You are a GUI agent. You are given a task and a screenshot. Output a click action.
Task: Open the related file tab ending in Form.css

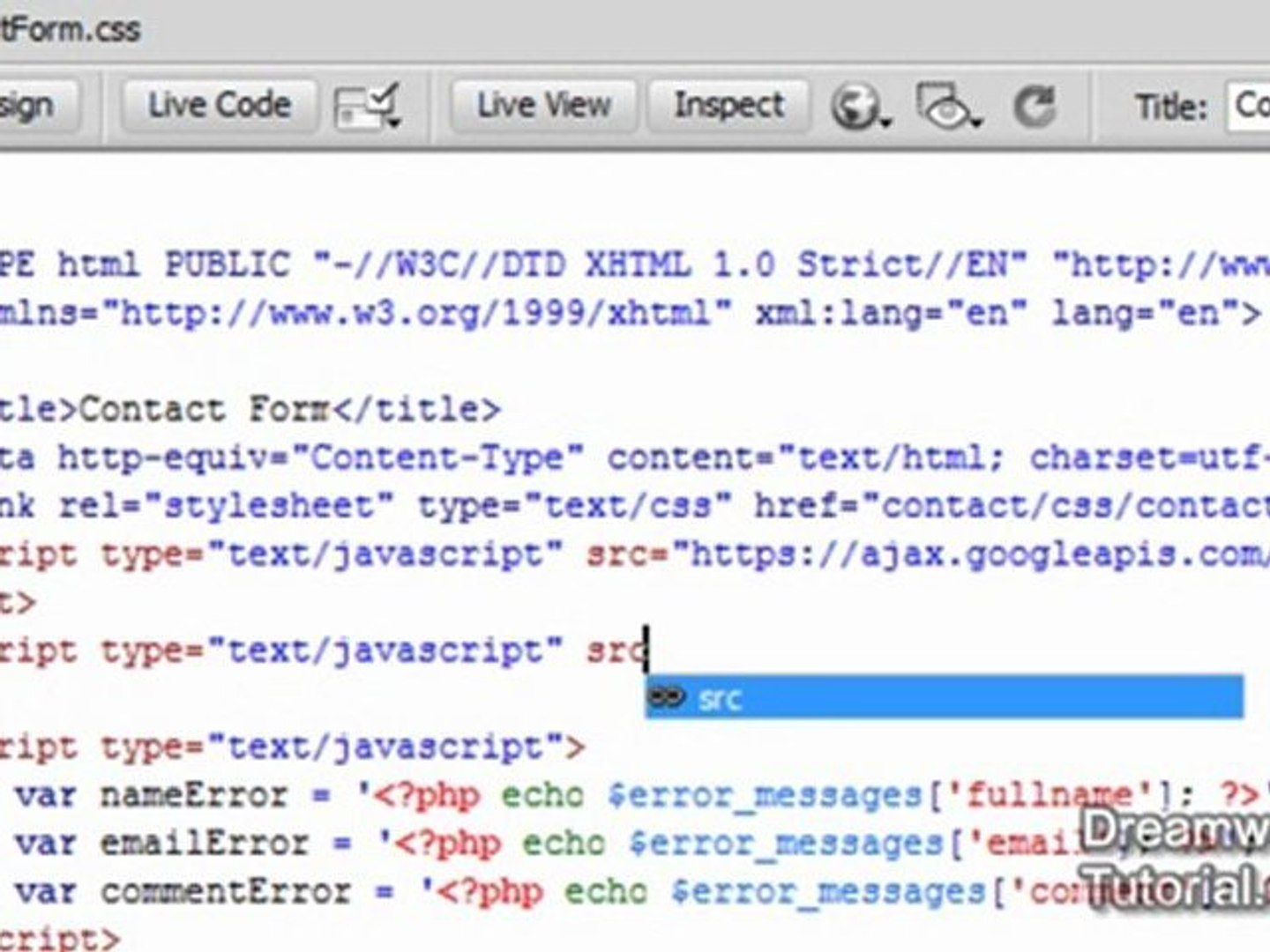pyautogui.click(x=70, y=30)
